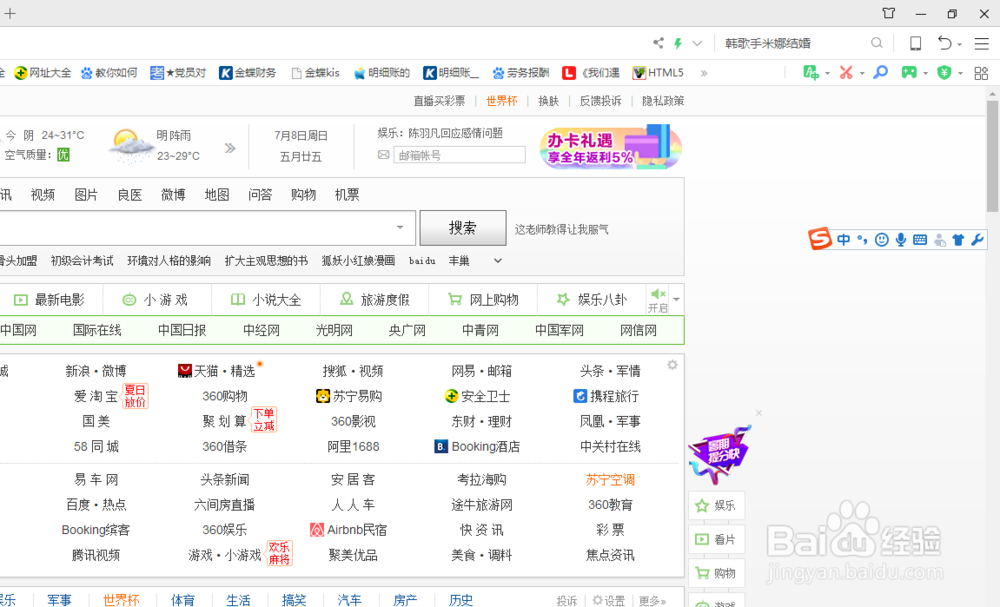Close the floating purple promo badge
Screen dimensions: 1000x607
759,413
